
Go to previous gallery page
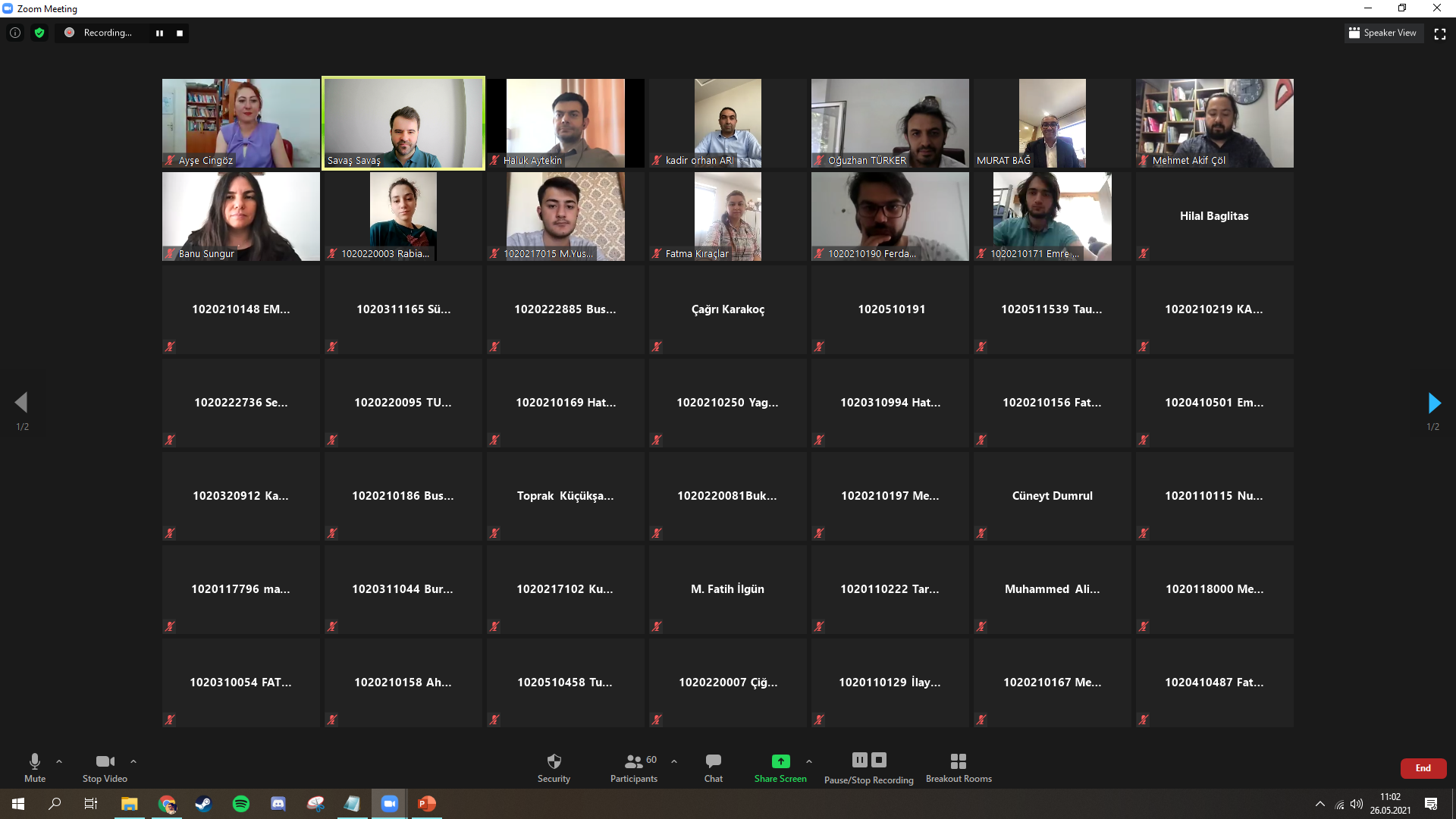coord(21,403)
